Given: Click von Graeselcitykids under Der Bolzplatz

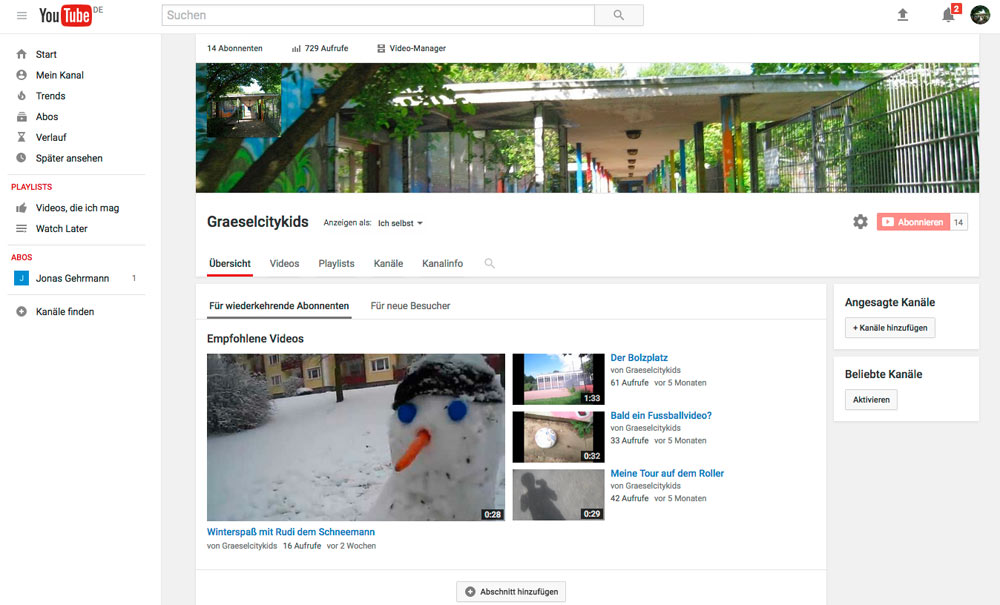Looking at the screenshot, I should pos(645,370).
